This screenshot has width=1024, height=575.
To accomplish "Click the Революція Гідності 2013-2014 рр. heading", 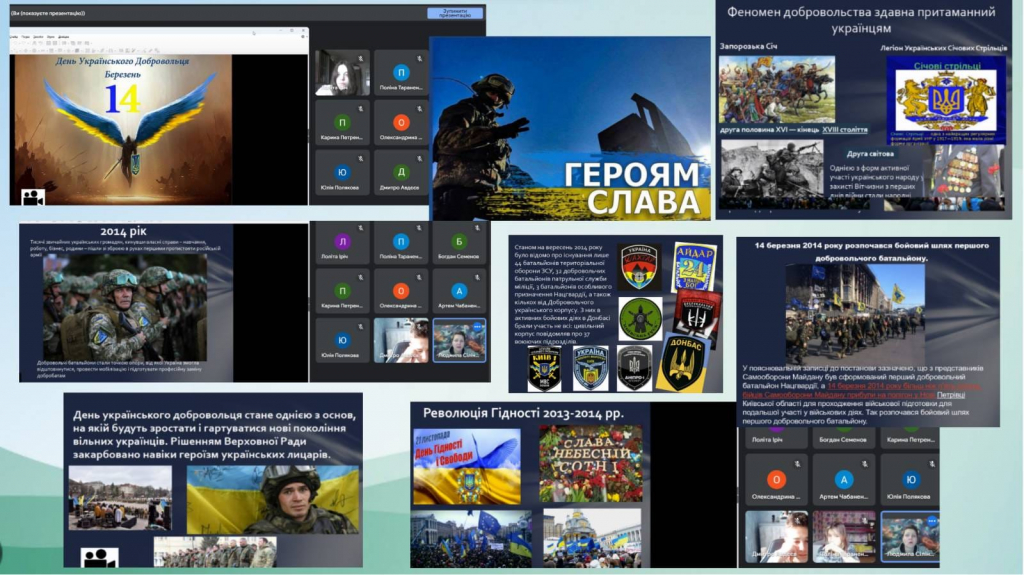I will click(x=523, y=413).
